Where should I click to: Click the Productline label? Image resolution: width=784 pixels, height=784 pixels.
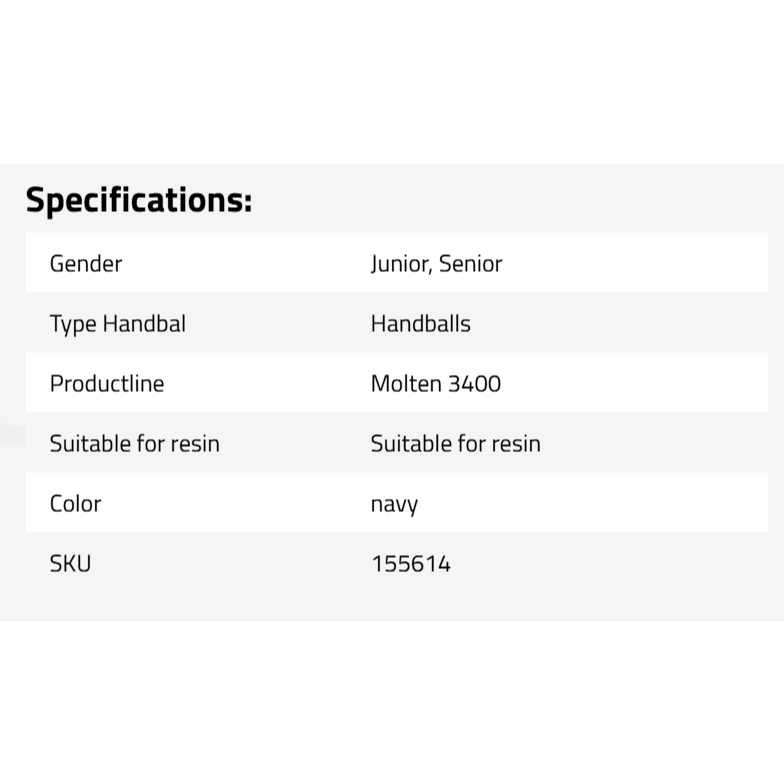click(x=107, y=384)
